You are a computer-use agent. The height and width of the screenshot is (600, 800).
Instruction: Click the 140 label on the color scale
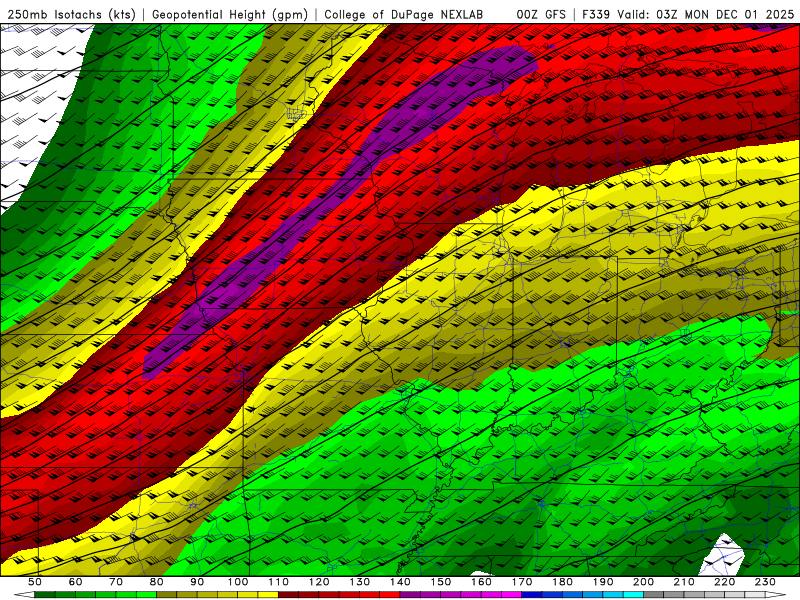coord(399,582)
